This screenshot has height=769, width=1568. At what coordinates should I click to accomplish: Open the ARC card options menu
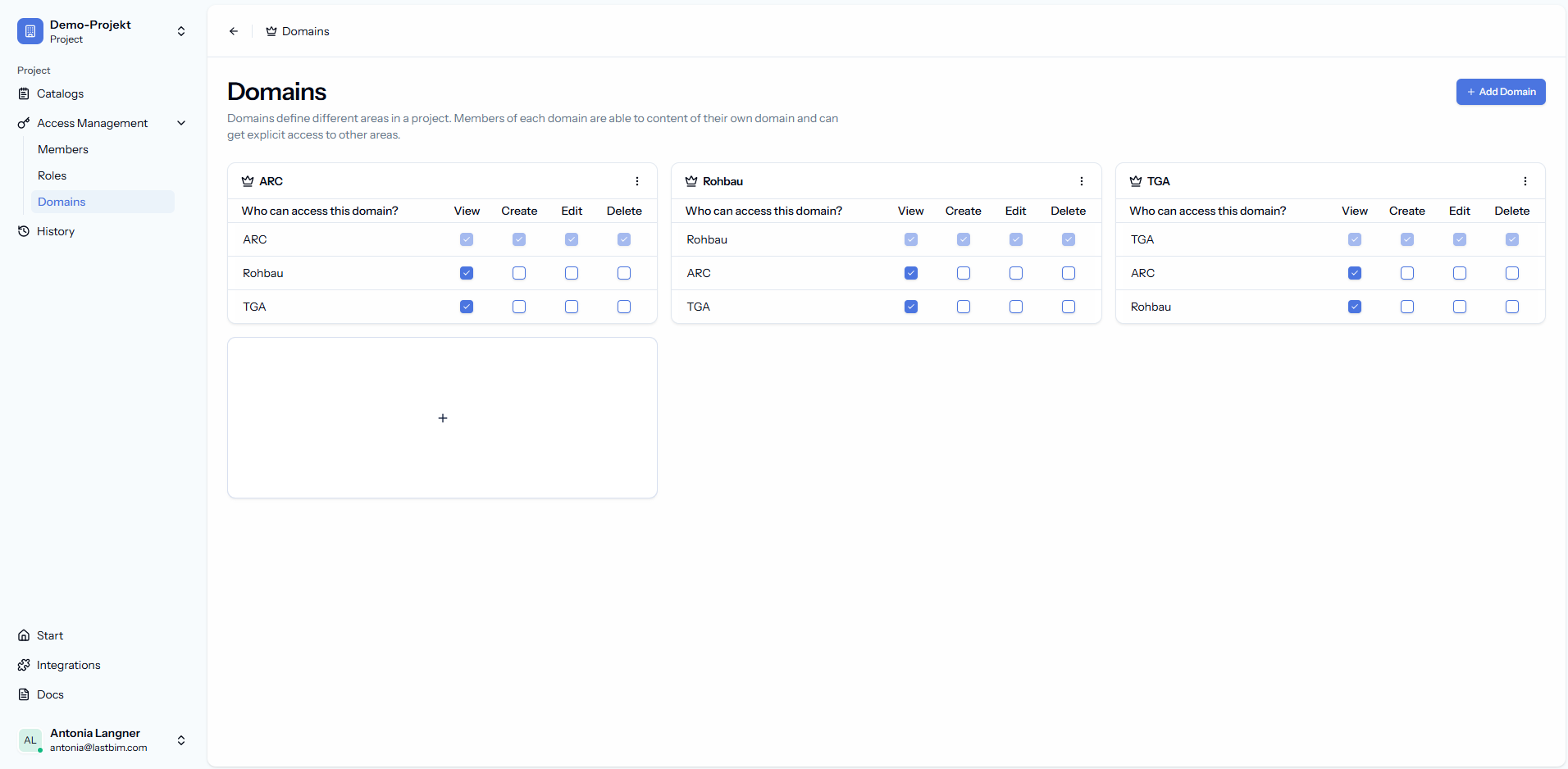coord(637,181)
